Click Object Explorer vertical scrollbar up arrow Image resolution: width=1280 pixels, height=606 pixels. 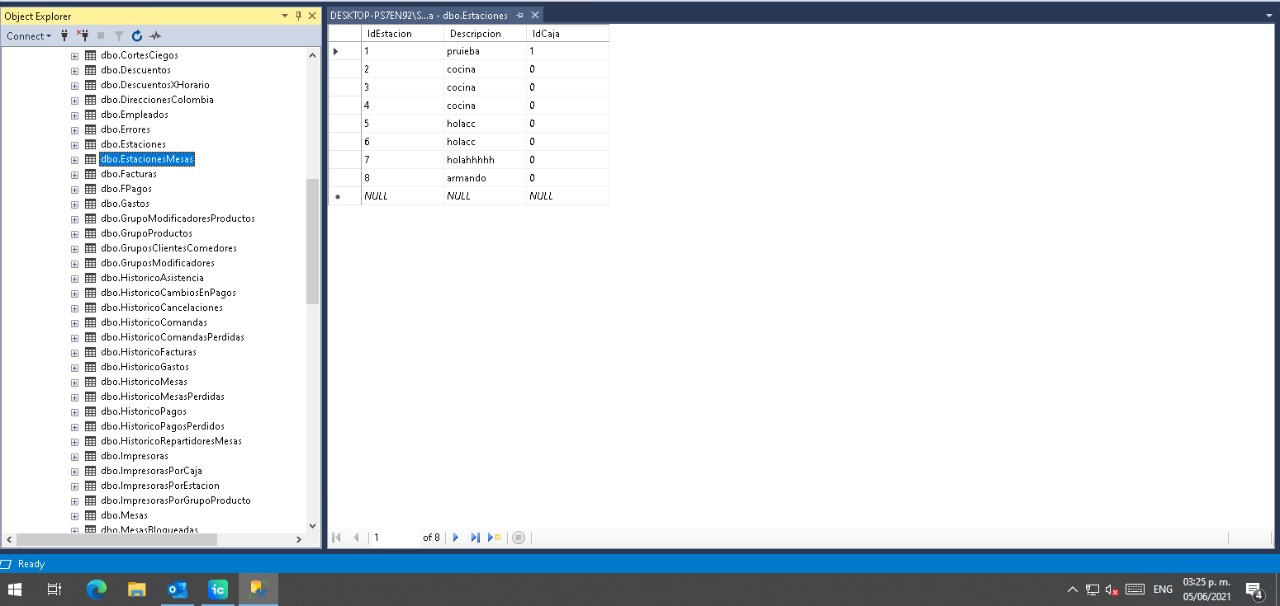pos(312,55)
